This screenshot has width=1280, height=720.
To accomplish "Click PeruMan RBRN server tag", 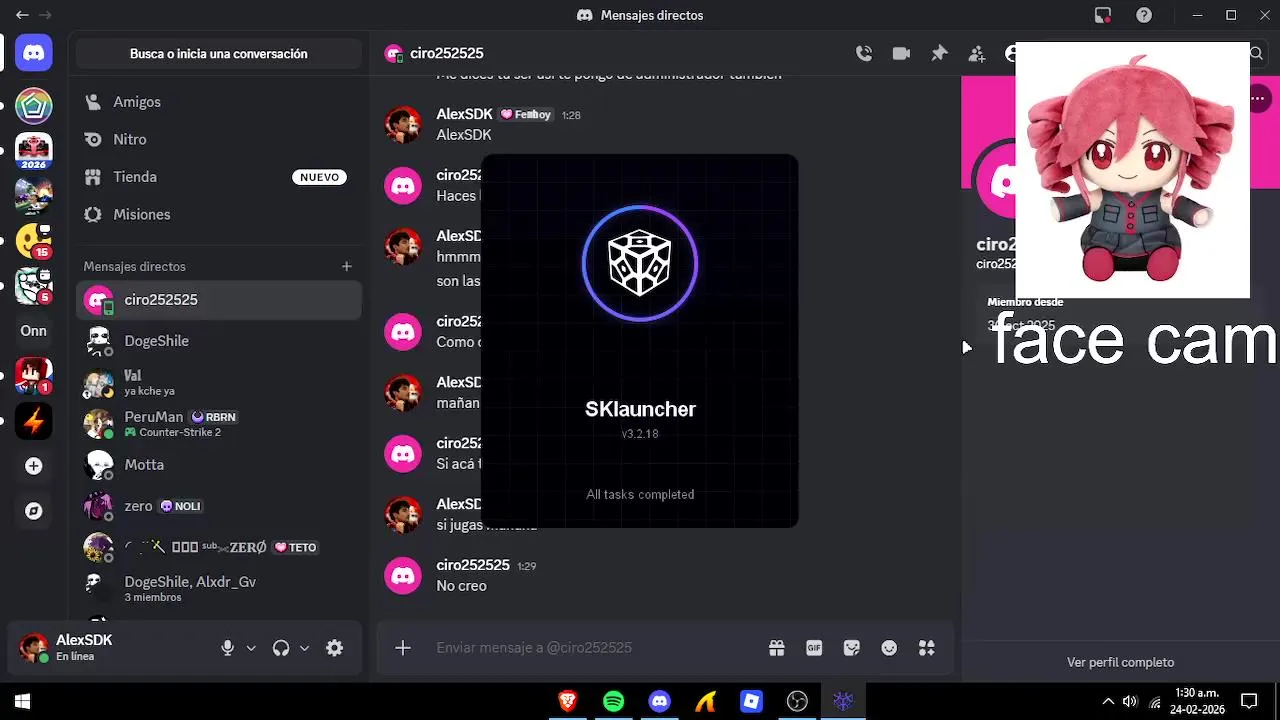I will 214,417.
